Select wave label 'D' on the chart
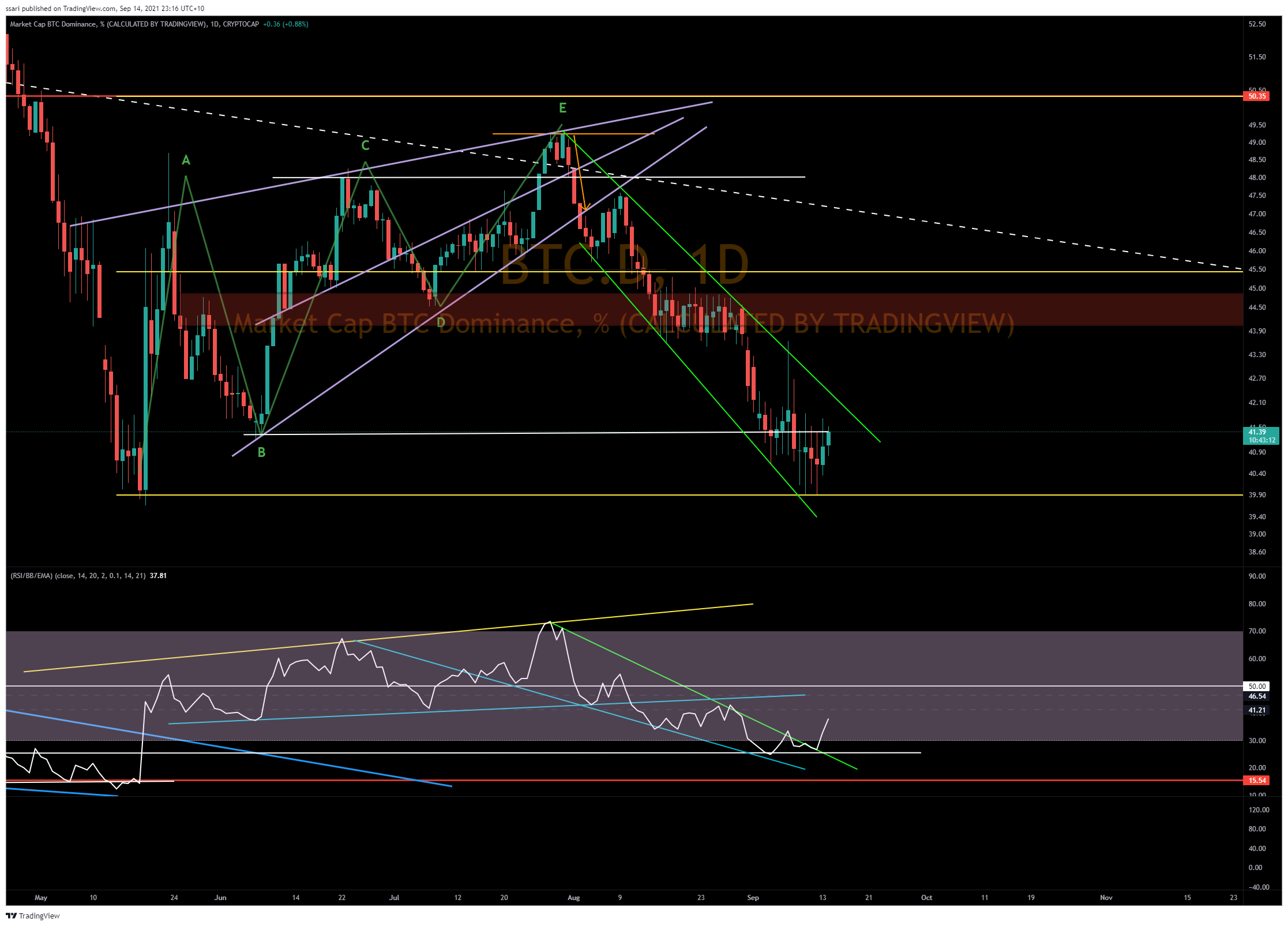Screen dimensions: 1288x926 tap(441, 323)
